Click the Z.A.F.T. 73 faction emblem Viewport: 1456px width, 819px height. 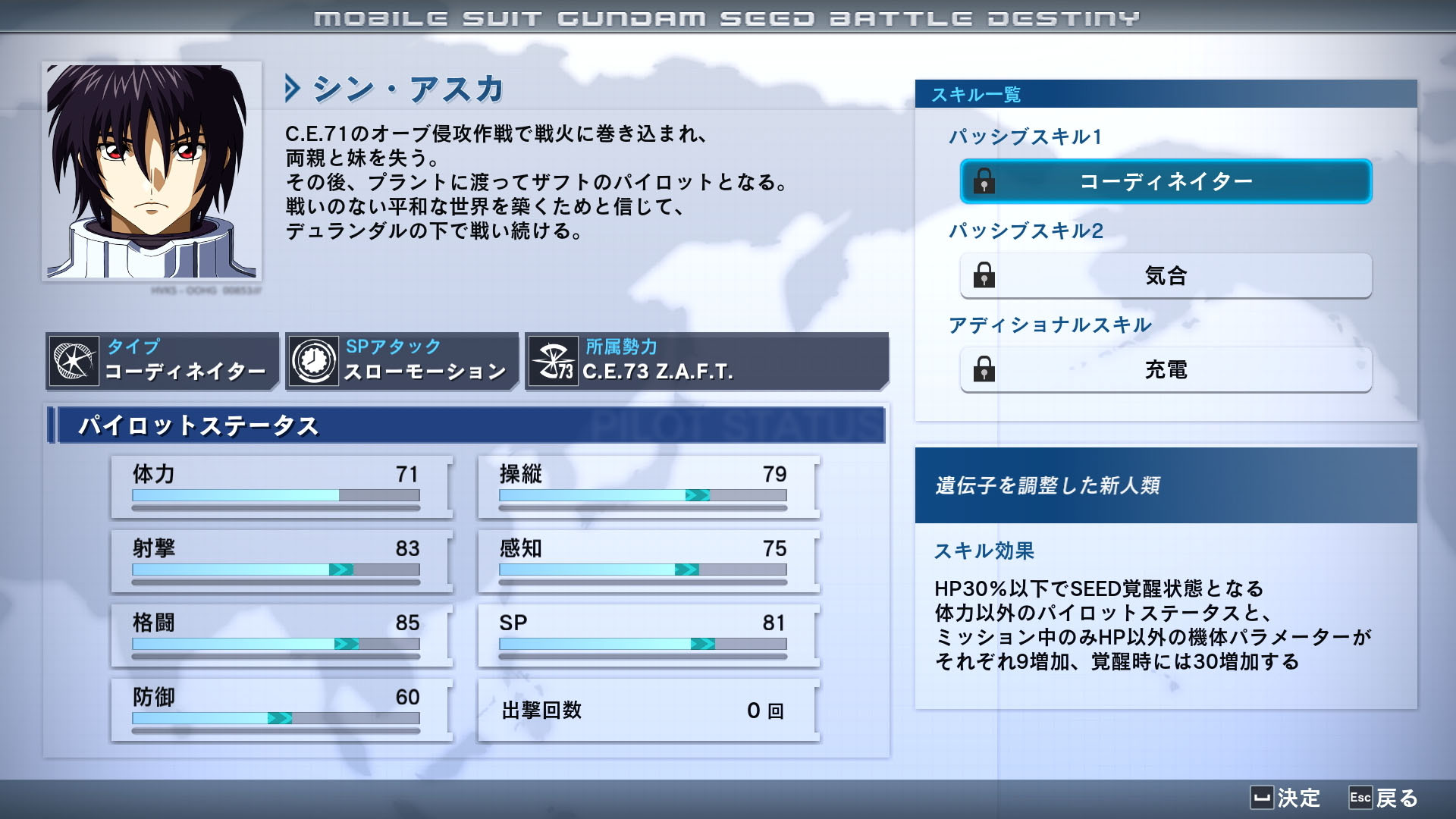coord(553,361)
